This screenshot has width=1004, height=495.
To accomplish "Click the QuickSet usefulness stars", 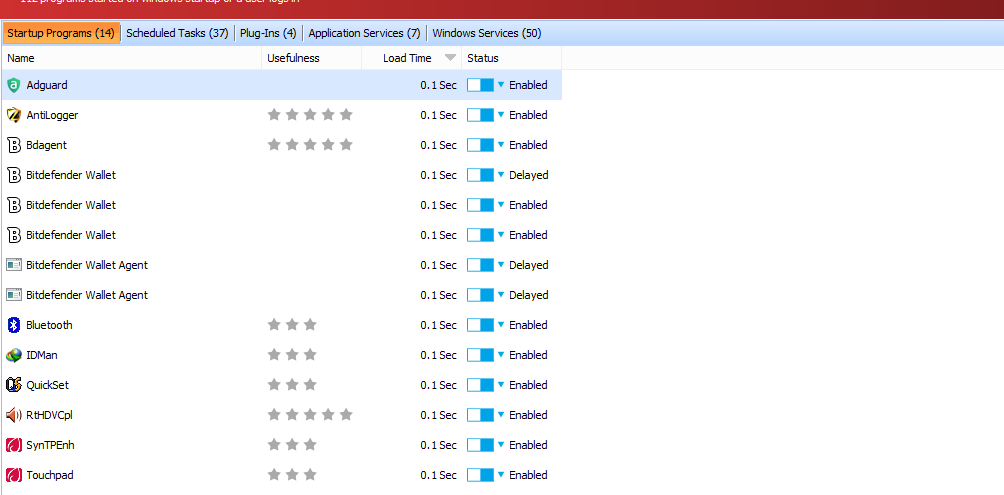I will (292, 385).
